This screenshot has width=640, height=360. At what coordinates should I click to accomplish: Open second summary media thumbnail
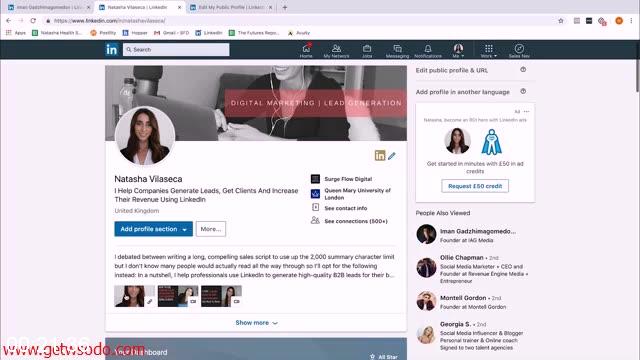click(178, 296)
